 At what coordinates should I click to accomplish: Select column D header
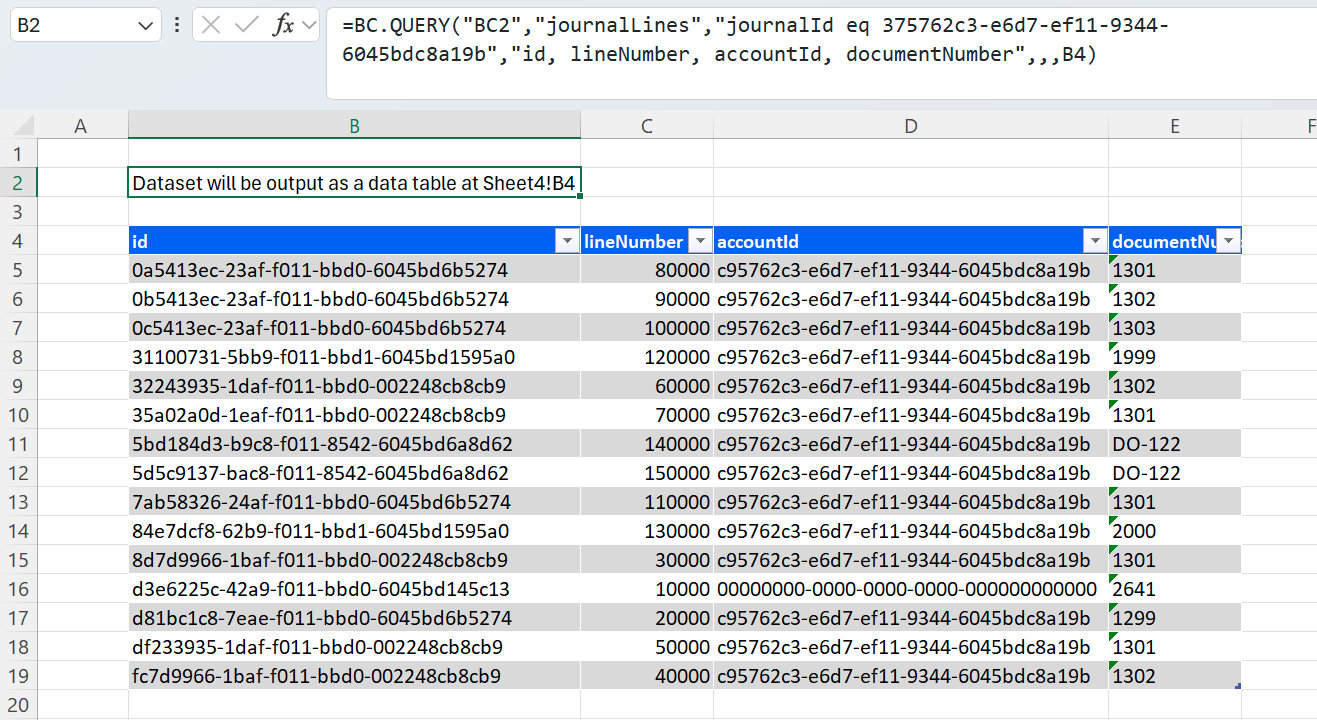pyautogui.click(x=910, y=126)
